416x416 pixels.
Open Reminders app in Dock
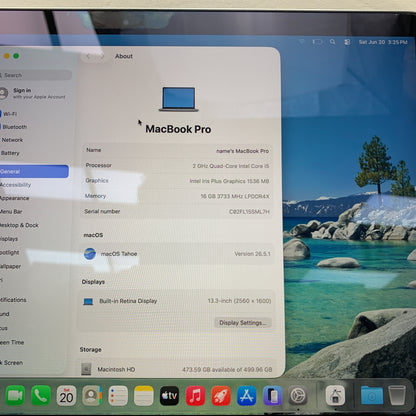click(x=118, y=395)
